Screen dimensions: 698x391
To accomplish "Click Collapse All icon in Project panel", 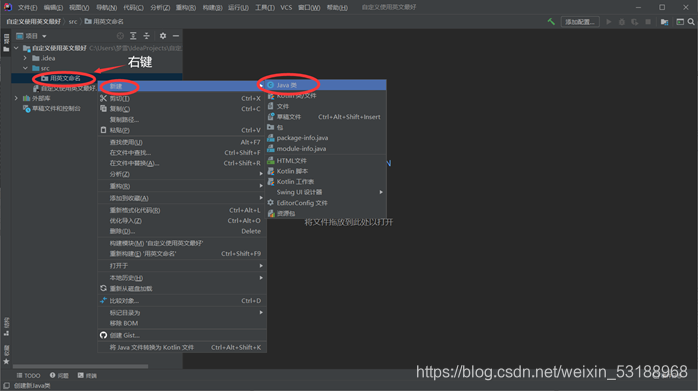I will pyautogui.click(x=146, y=36).
